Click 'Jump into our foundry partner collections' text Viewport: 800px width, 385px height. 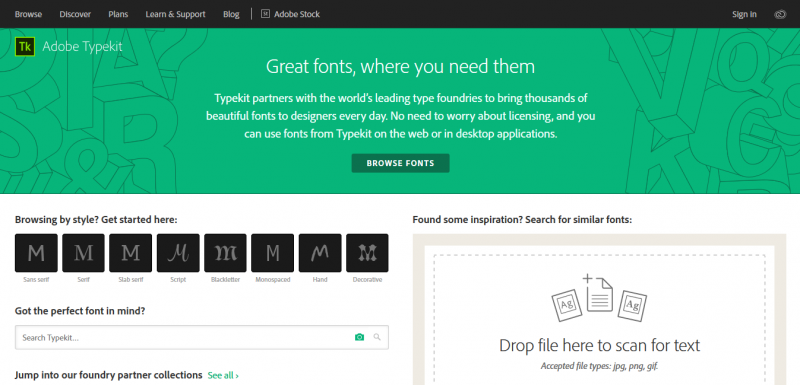(109, 375)
